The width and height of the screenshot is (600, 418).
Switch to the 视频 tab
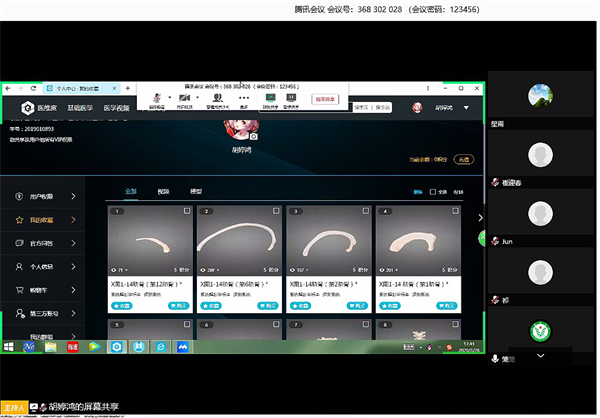(x=163, y=191)
